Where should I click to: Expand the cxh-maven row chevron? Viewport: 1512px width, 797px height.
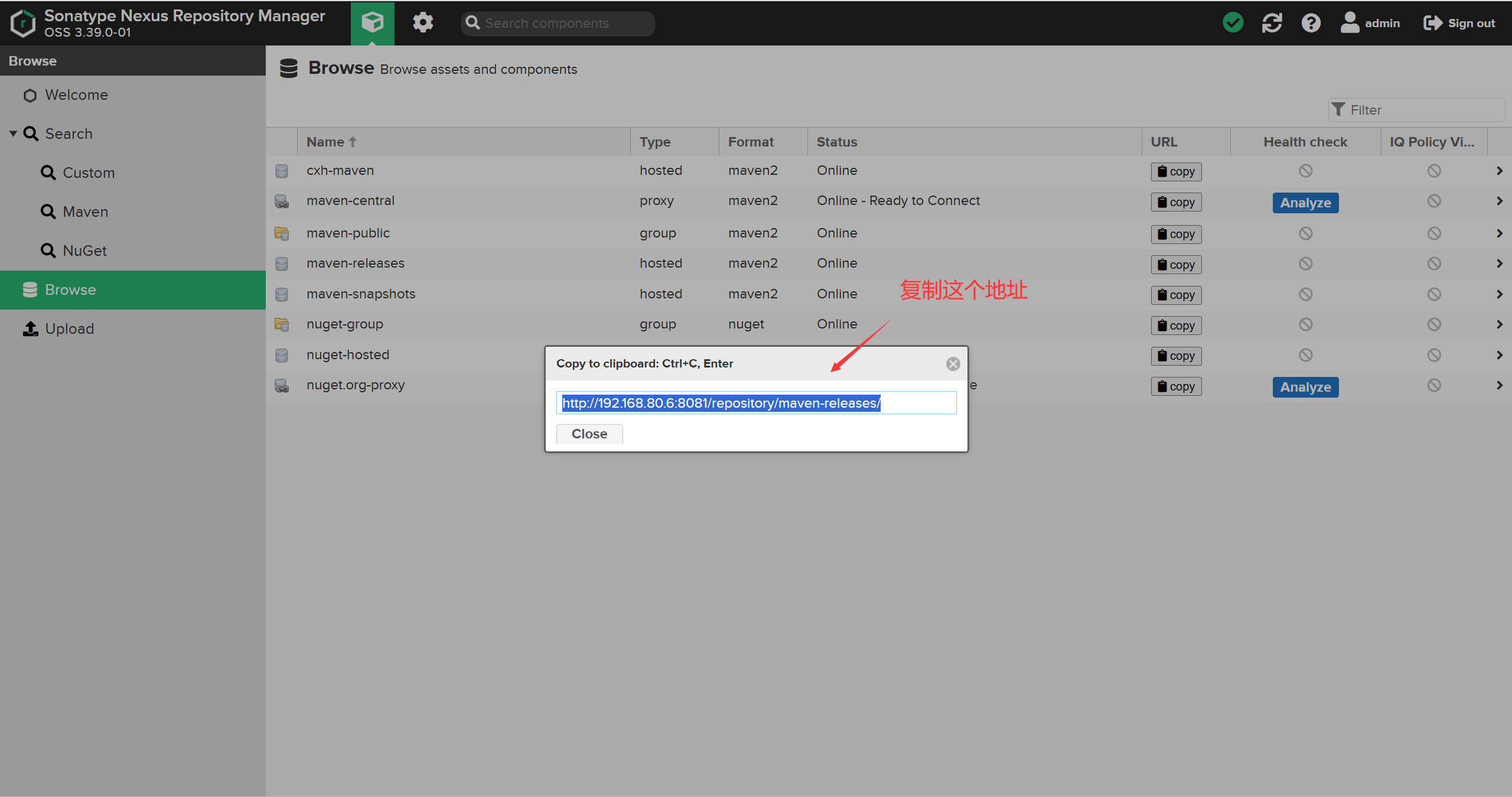(1499, 171)
